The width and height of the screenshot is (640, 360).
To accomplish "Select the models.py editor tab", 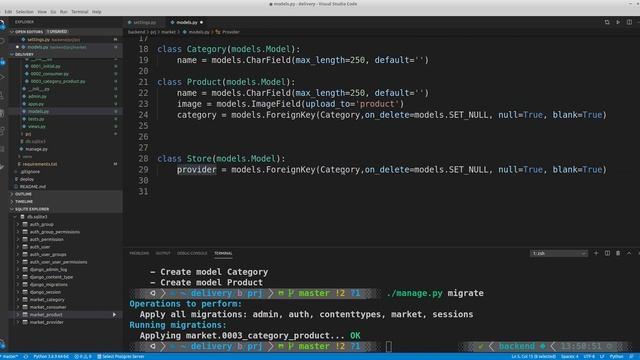I will tap(187, 22).
